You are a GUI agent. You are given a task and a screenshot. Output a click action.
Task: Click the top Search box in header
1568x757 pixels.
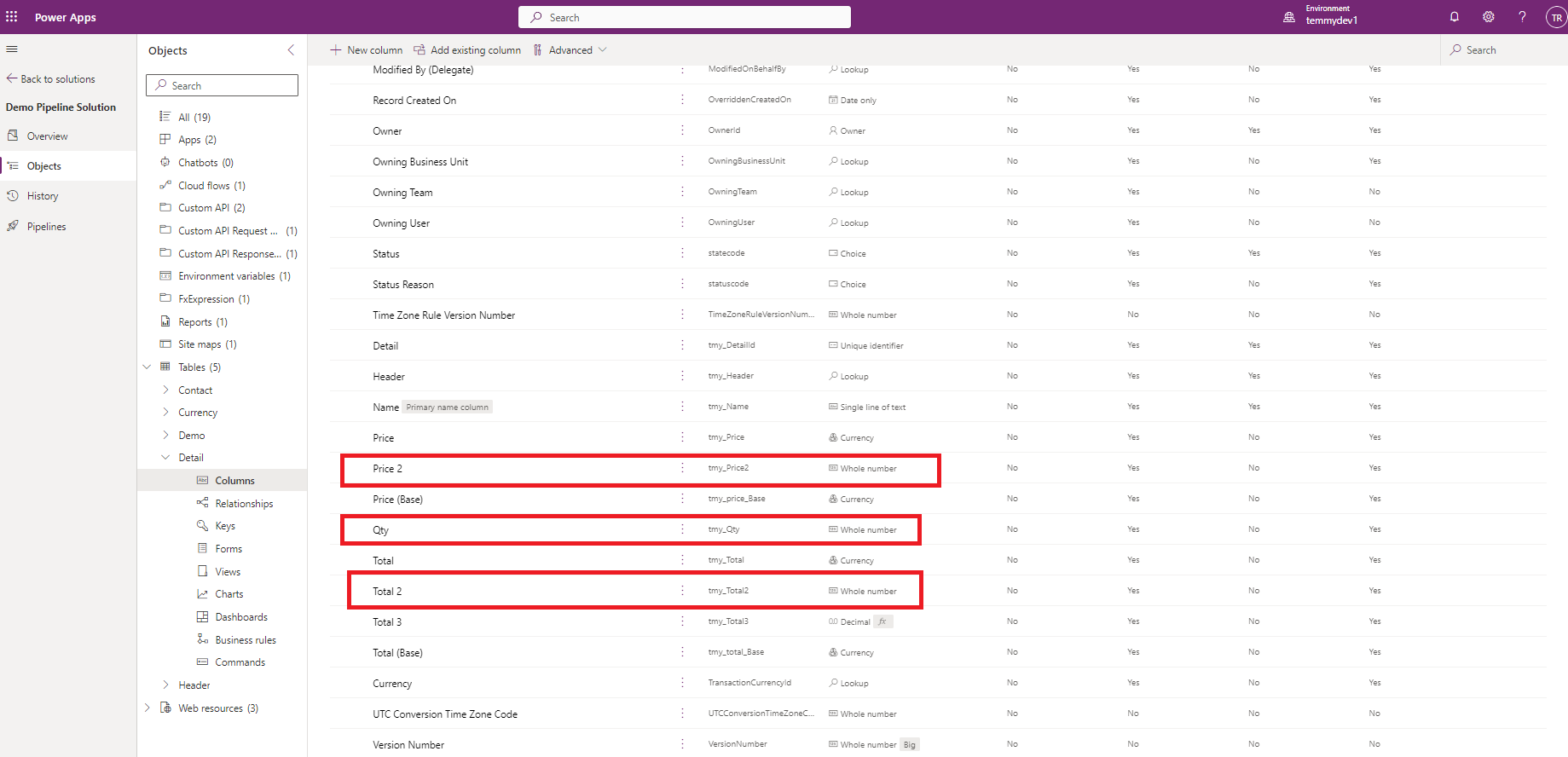coord(684,17)
